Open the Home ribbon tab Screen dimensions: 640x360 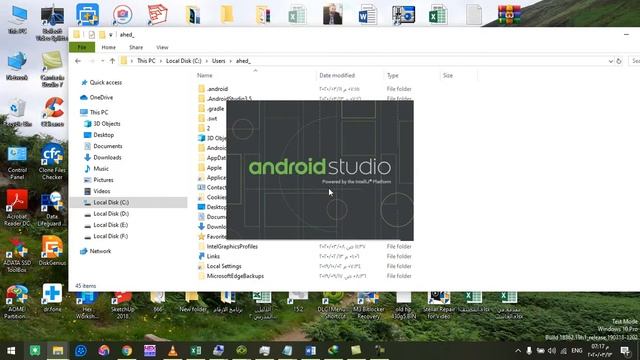[109, 47]
